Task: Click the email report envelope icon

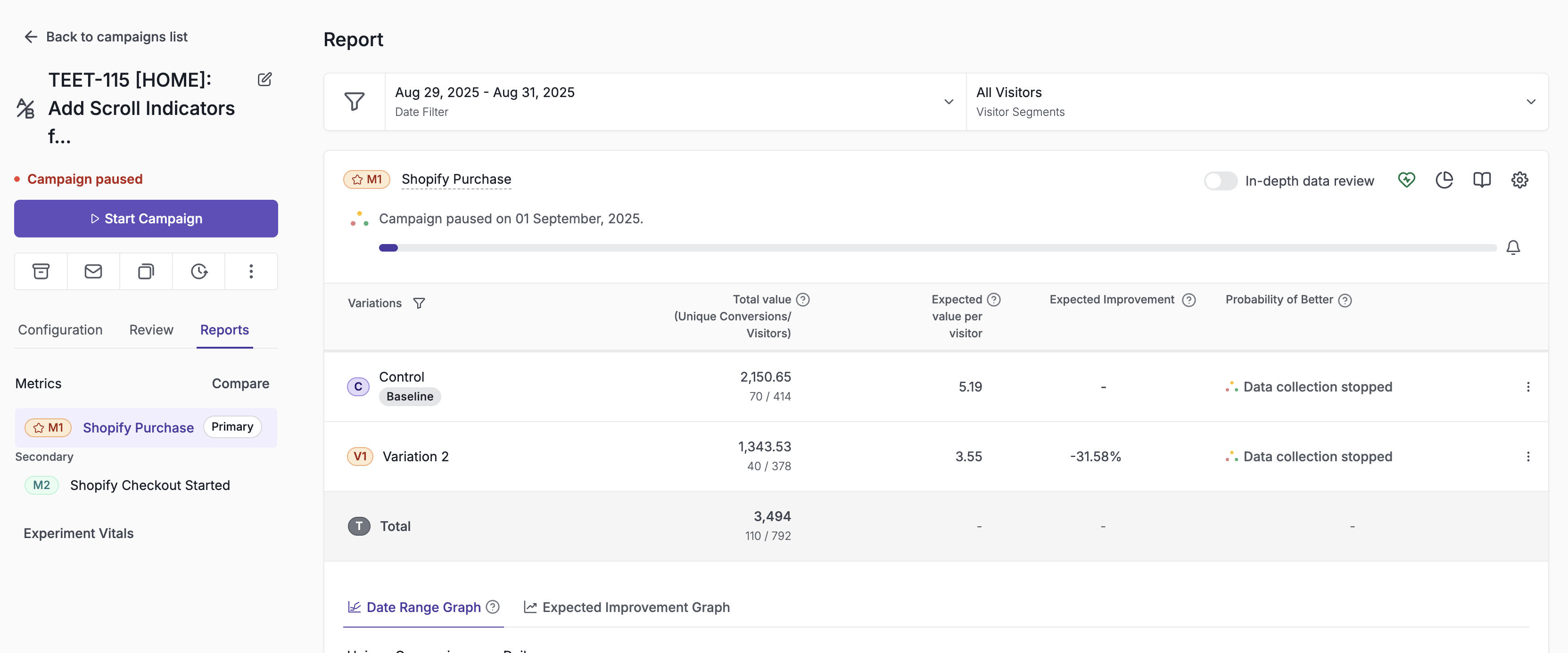Action: click(93, 271)
